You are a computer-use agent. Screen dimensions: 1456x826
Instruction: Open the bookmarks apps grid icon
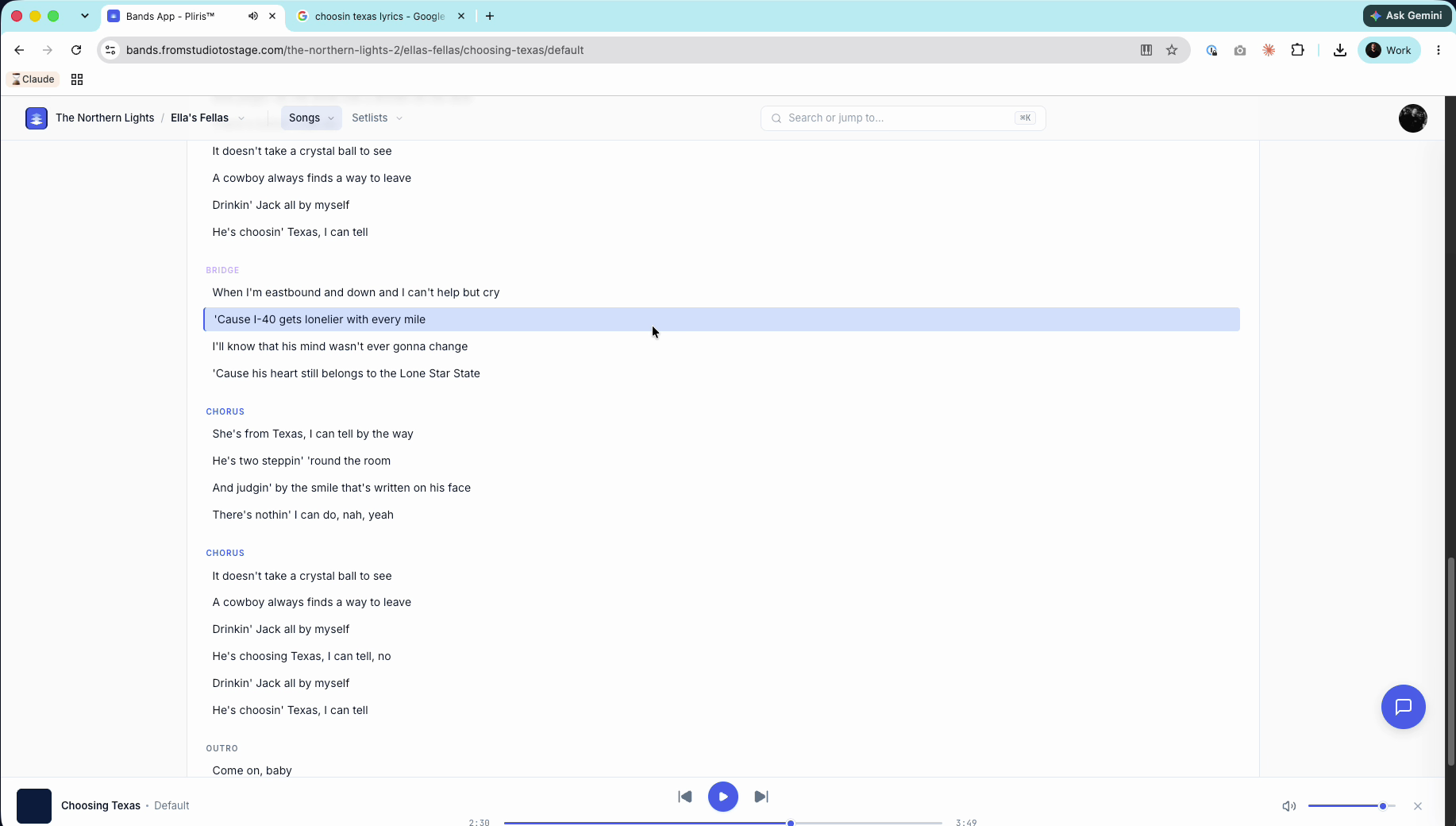tap(77, 79)
